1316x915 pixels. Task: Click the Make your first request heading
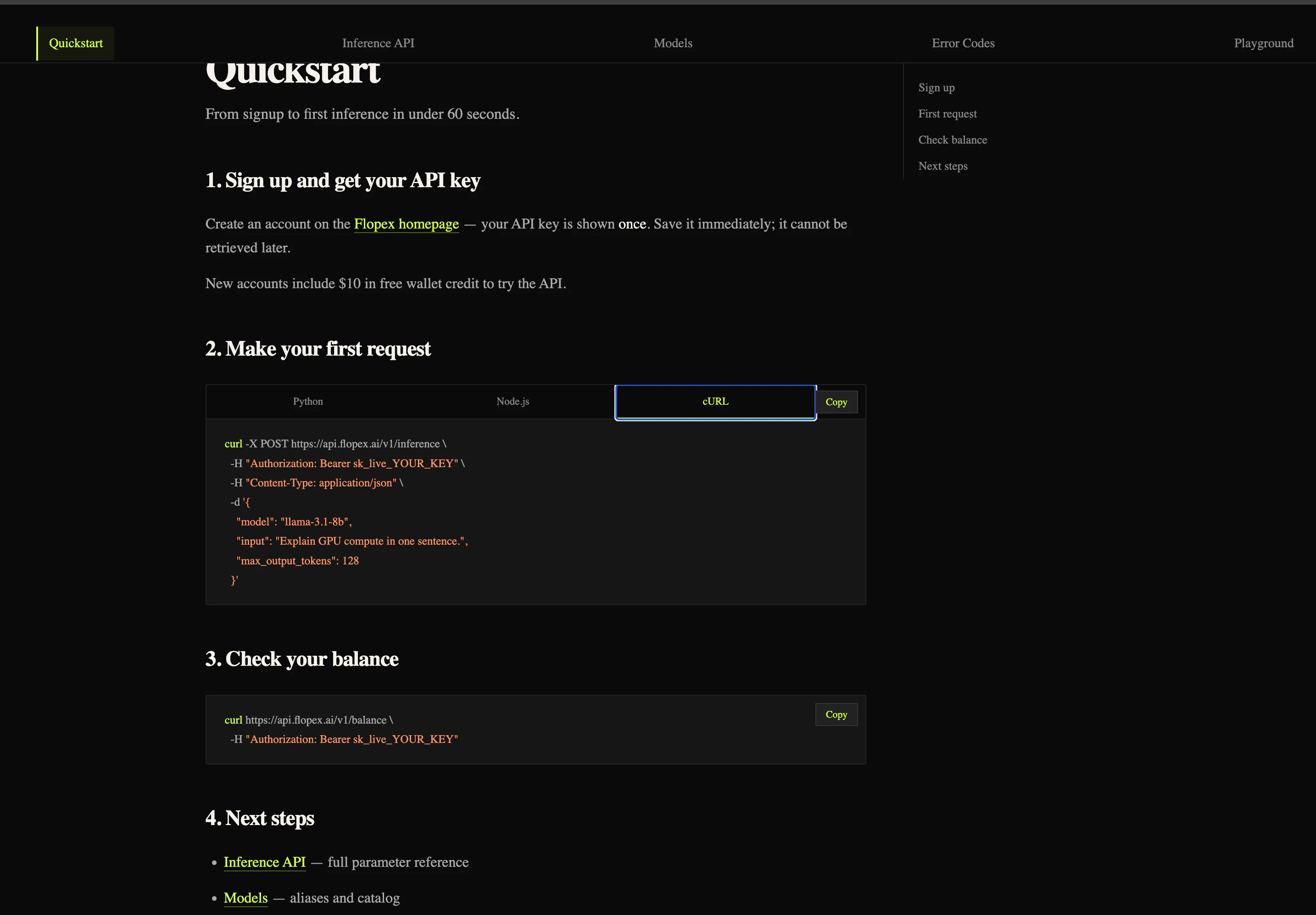tap(318, 349)
